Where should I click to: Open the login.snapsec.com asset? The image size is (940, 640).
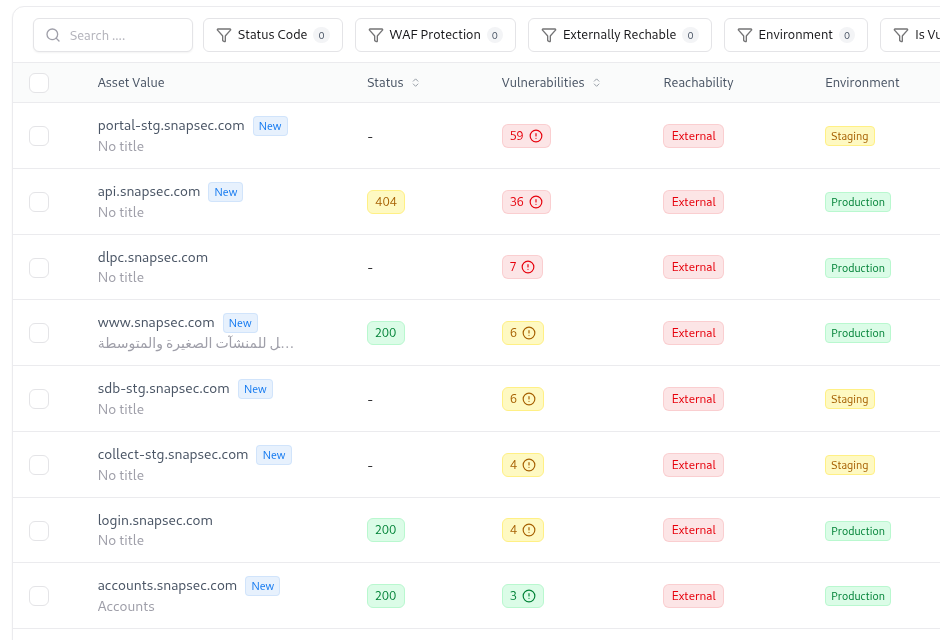(x=155, y=521)
